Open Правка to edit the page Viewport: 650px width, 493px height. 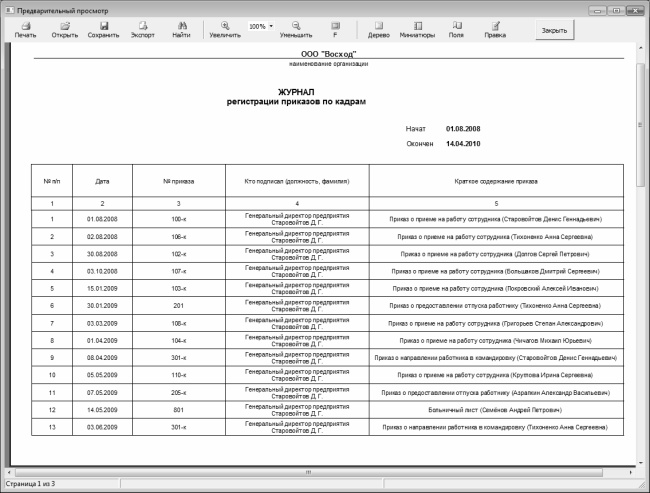(x=495, y=28)
